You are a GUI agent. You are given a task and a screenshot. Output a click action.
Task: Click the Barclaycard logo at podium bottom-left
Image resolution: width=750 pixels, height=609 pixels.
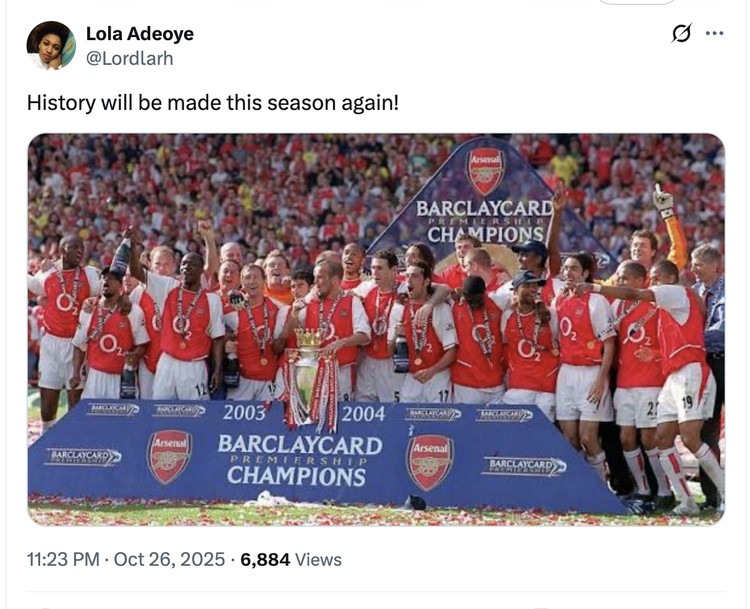pos(83,456)
